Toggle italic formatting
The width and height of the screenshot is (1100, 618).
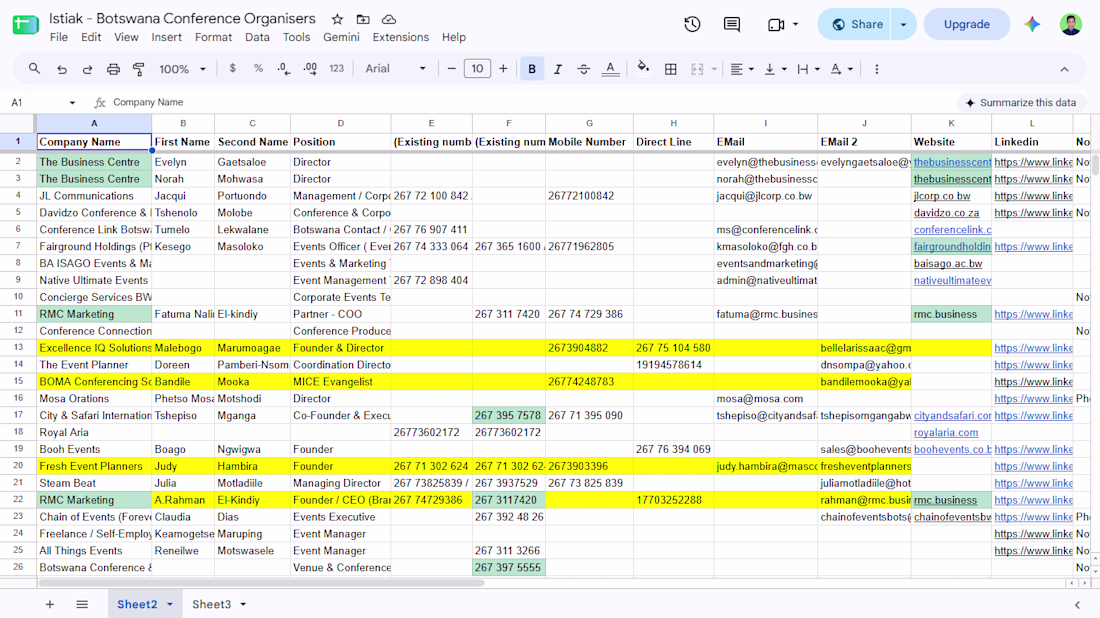(558, 69)
